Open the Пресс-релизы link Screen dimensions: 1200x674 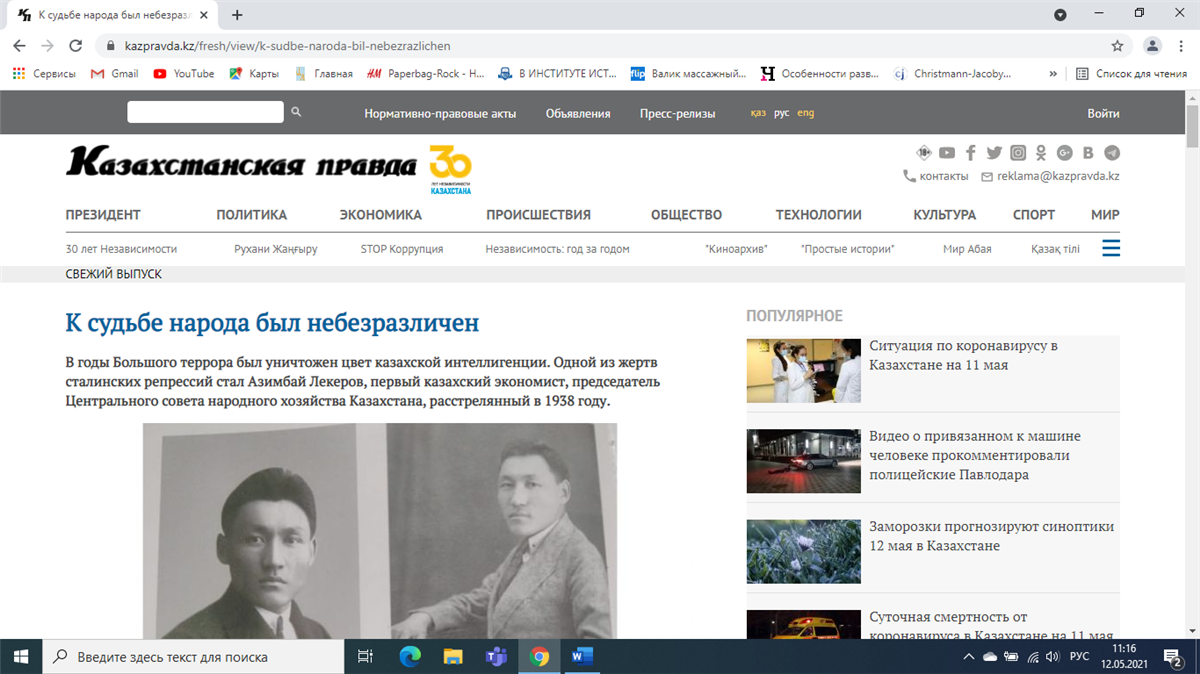tap(677, 114)
